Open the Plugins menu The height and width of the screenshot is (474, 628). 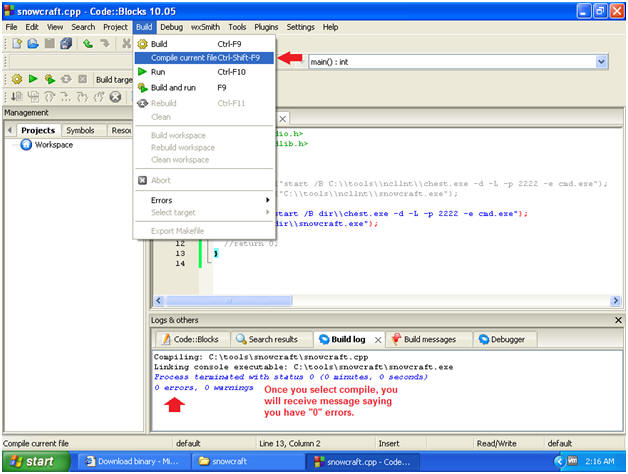tap(266, 27)
